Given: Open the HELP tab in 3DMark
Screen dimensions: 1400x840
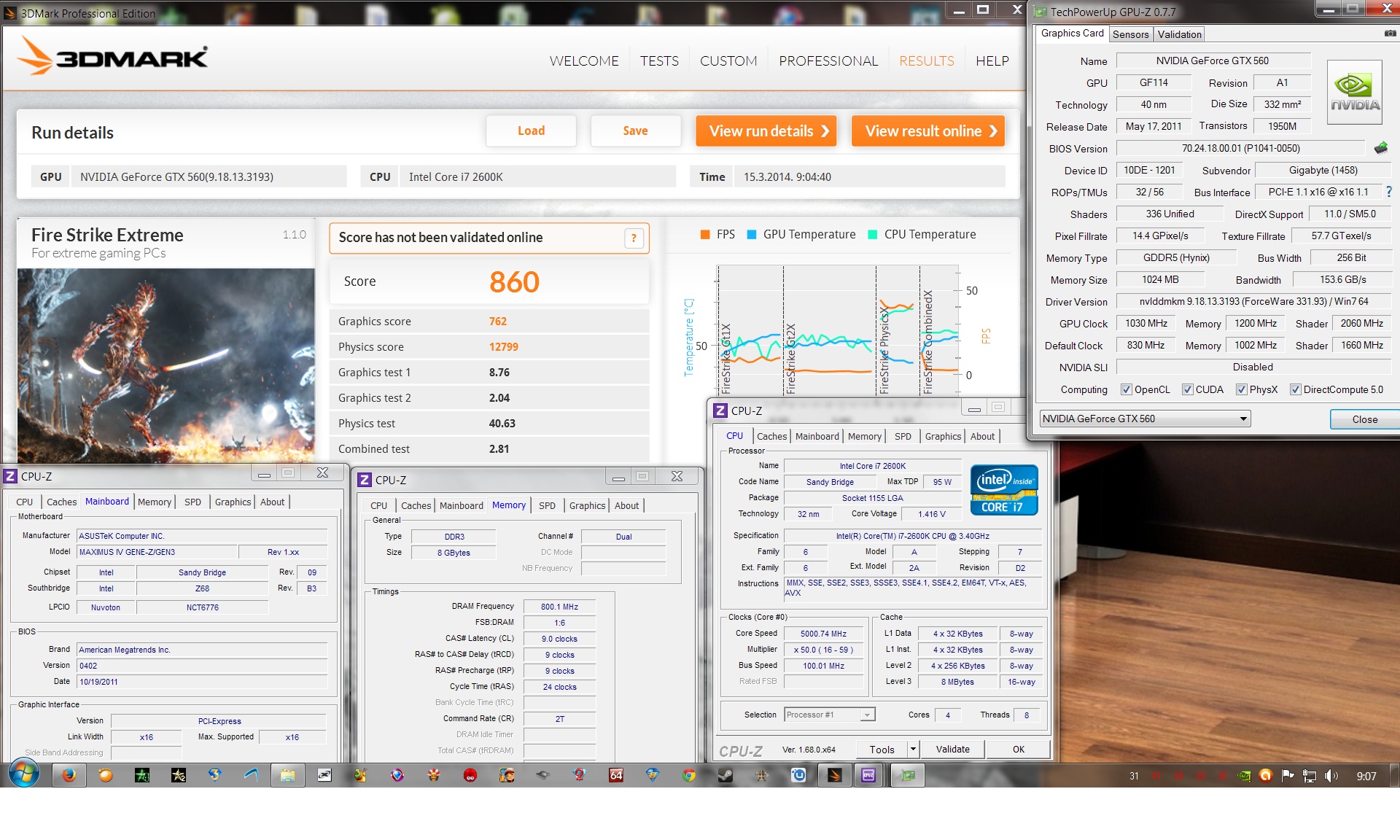Looking at the screenshot, I should click(x=992, y=61).
